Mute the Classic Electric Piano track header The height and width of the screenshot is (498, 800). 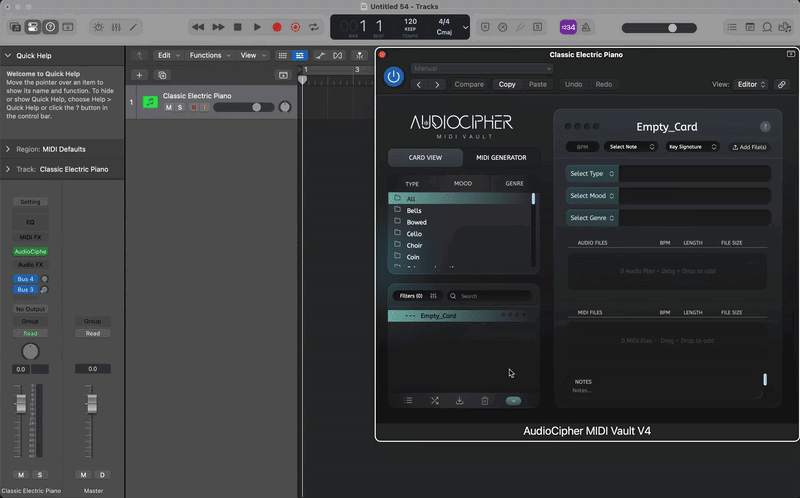pyautogui.click(x=168, y=107)
